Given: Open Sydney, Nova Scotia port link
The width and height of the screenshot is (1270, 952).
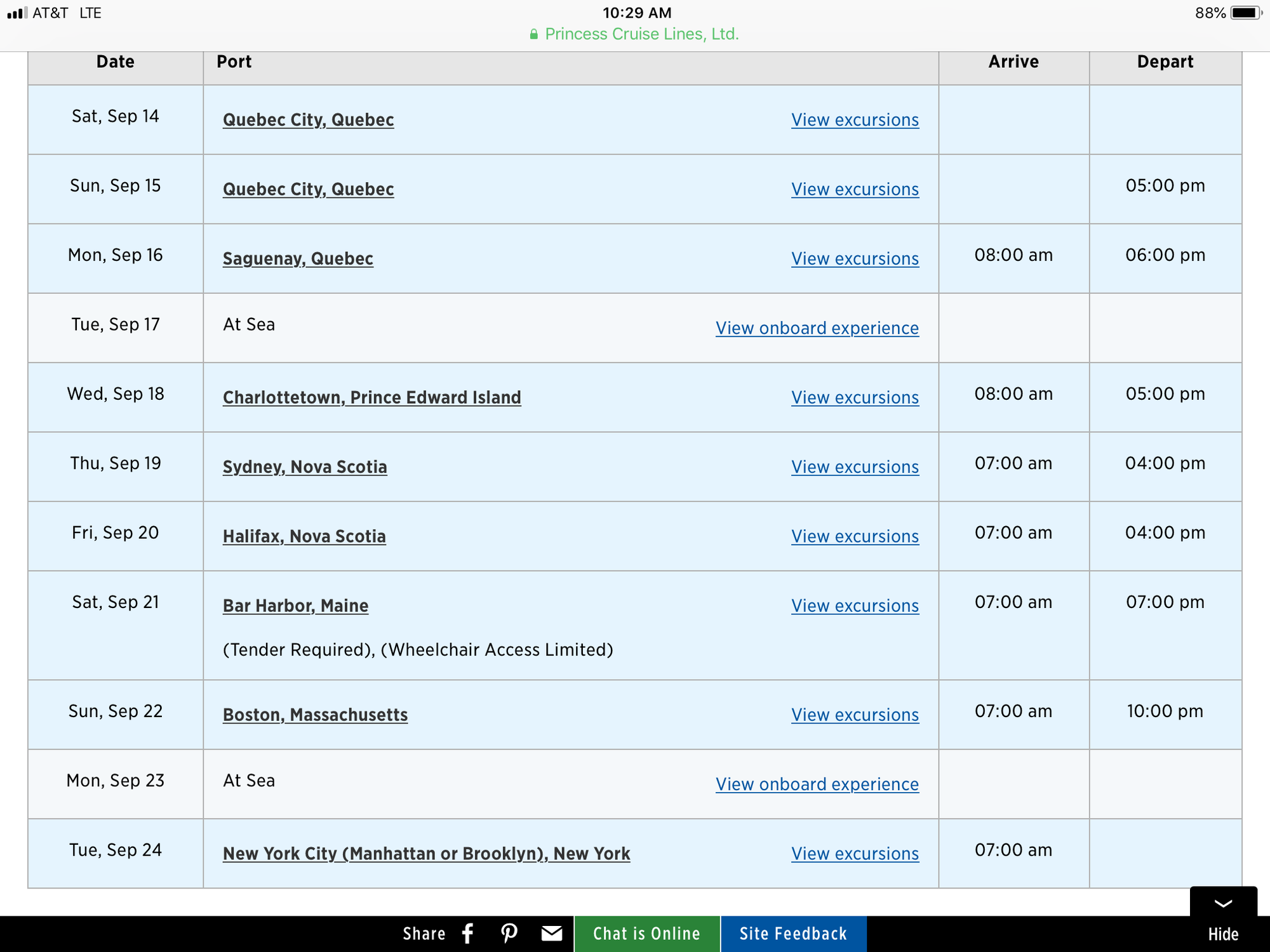Looking at the screenshot, I should click(x=305, y=467).
